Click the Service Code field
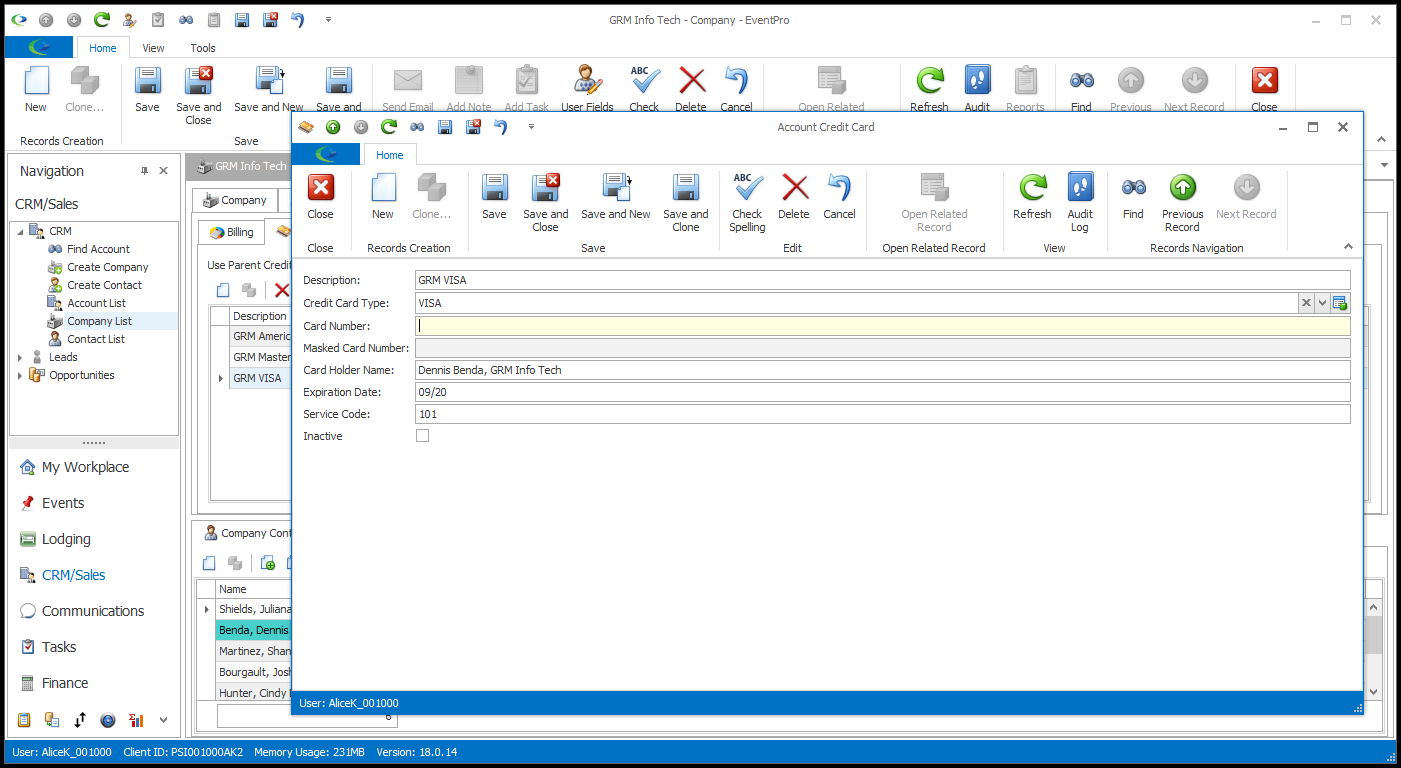Image resolution: width=1401 pixels, height=768 pixels. [882, 414]
